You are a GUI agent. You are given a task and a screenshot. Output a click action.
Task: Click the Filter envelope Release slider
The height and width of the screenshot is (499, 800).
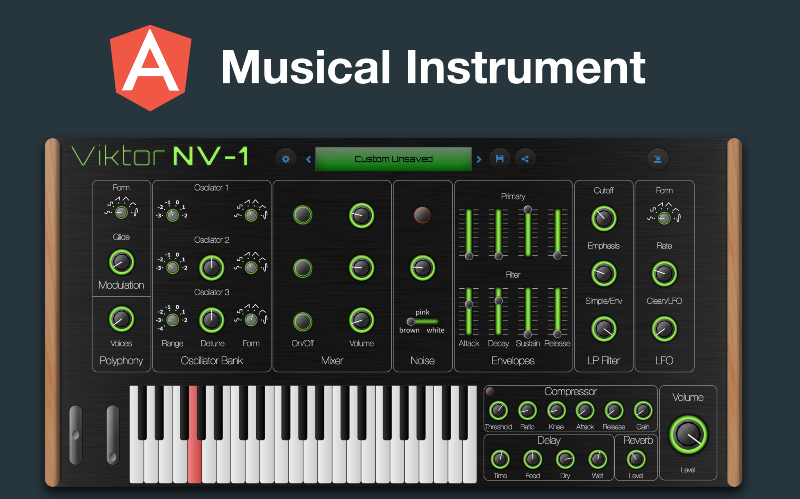(557, 311)
